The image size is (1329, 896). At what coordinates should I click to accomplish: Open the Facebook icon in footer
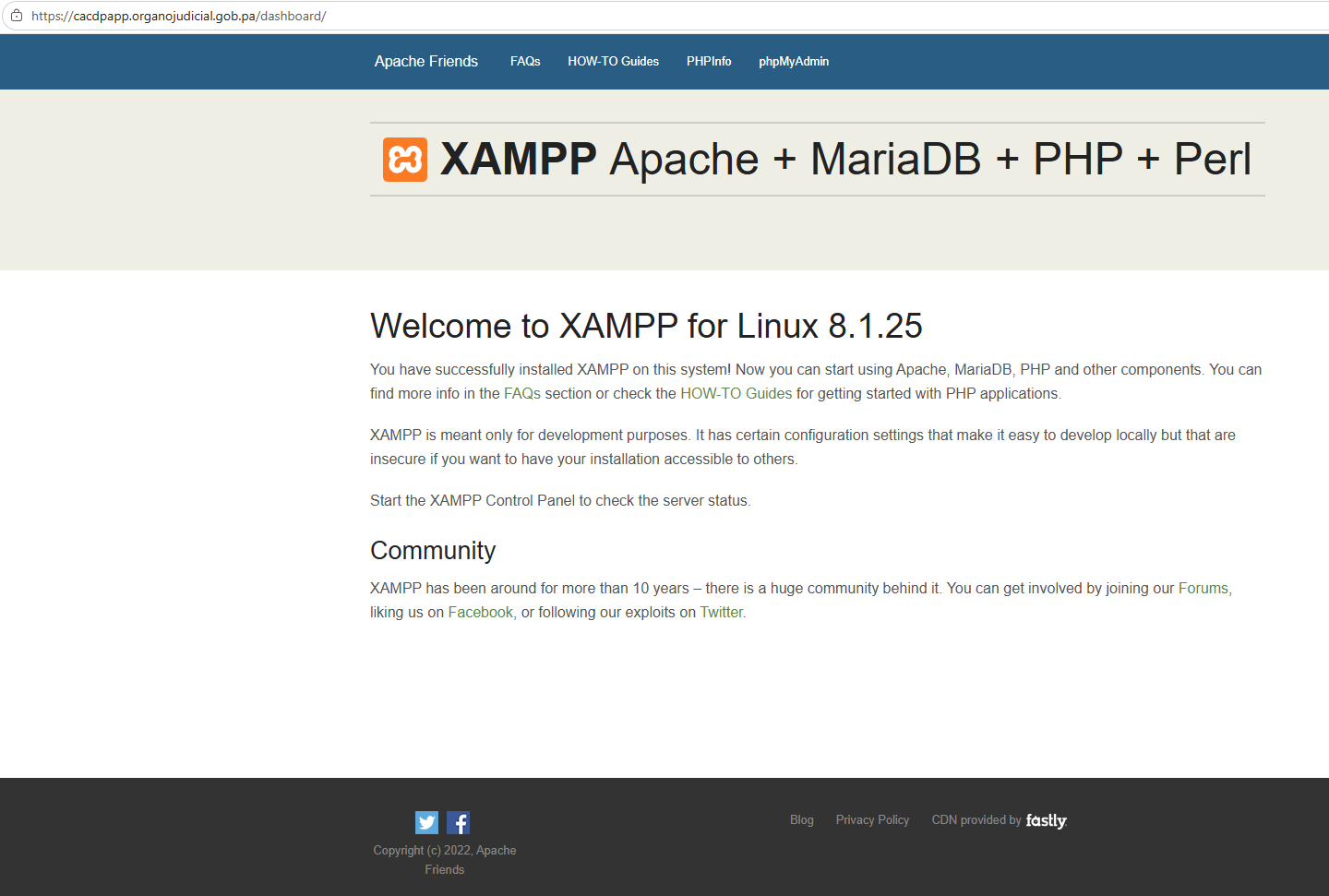pos(458,822)
